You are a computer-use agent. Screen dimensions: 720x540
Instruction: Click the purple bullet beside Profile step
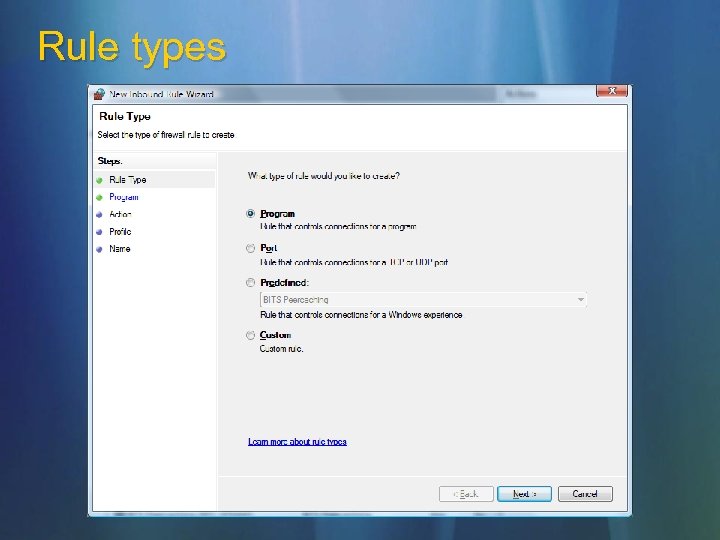click(x=99, y=232)
